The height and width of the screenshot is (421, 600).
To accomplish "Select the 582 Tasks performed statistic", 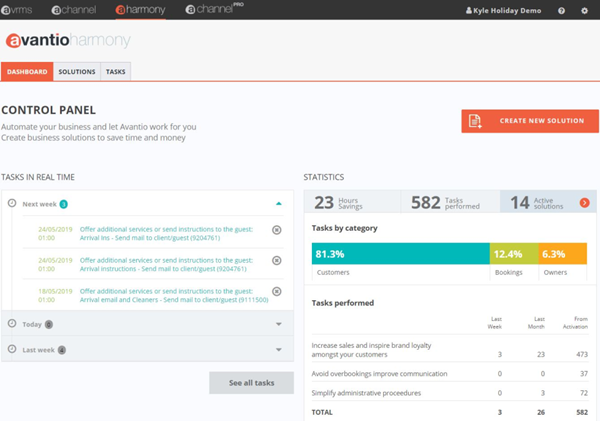I will (450, 202).
